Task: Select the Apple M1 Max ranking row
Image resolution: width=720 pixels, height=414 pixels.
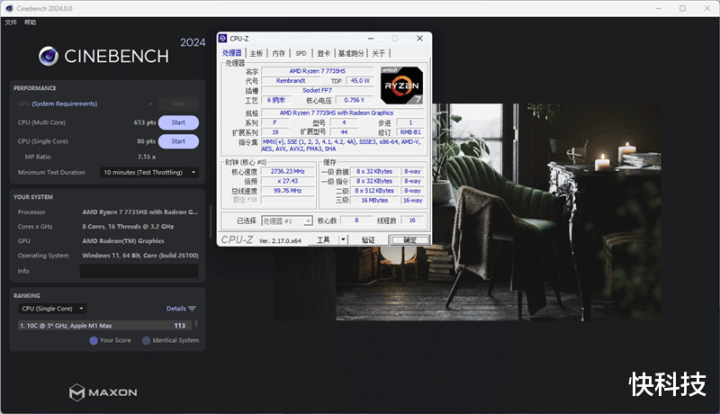Action: [x=105, y=325]
